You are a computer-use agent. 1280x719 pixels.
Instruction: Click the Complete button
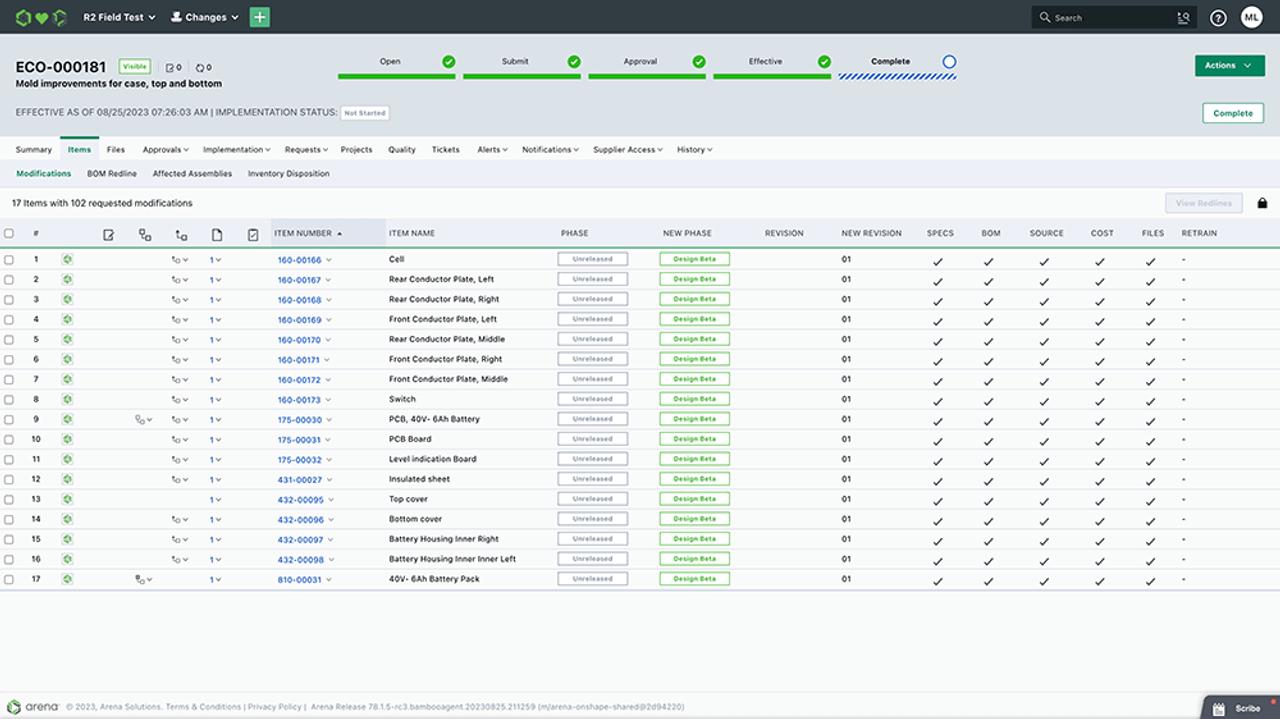tap(1232, 113)
